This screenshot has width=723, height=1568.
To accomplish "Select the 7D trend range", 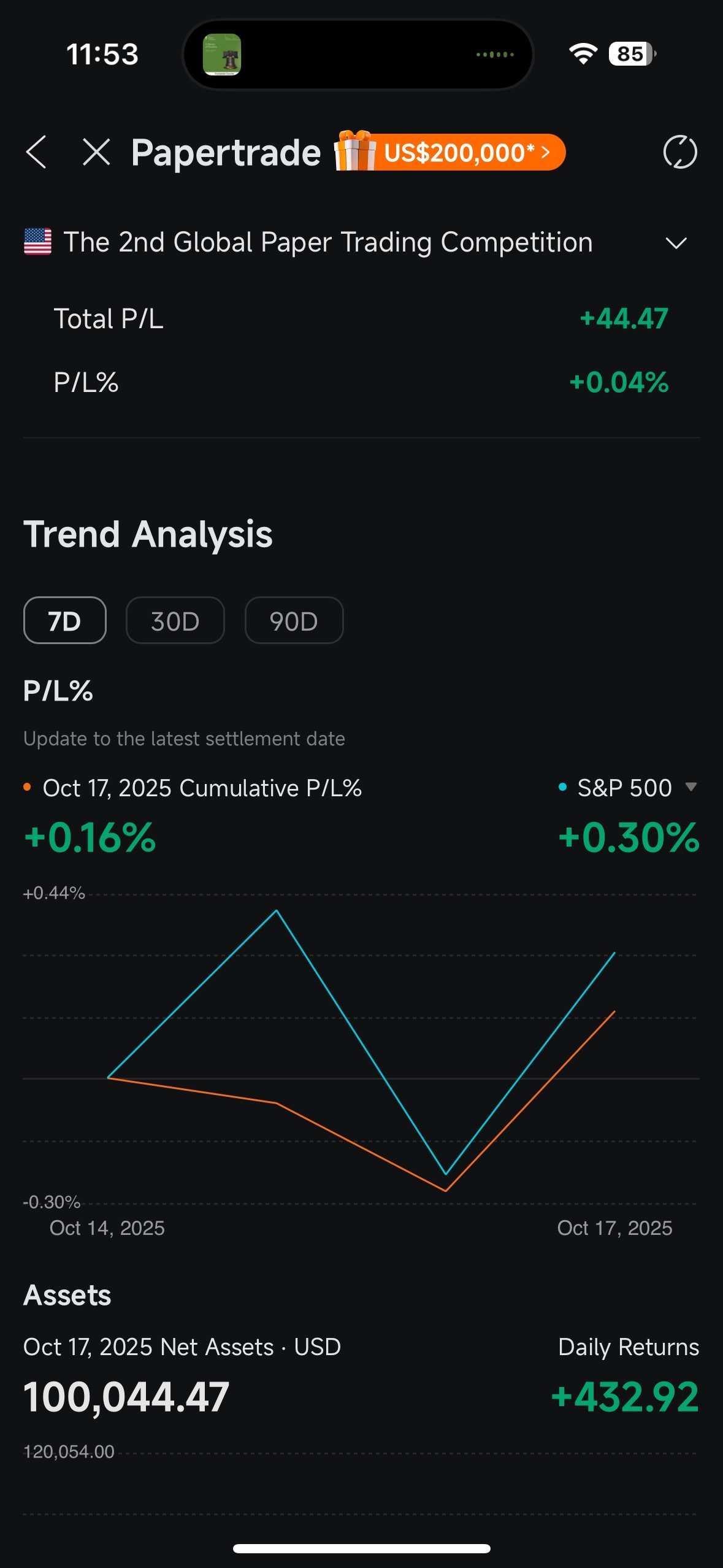I will tap(65, 621).
